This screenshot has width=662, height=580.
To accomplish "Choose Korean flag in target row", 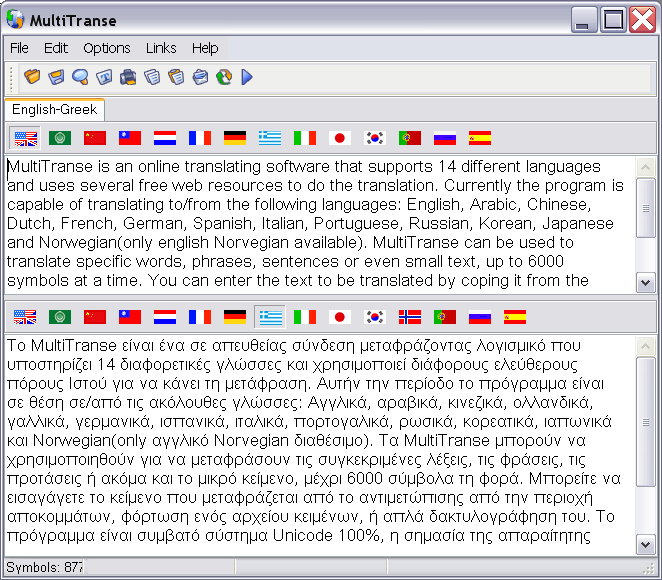I will [x=375, y=317].
